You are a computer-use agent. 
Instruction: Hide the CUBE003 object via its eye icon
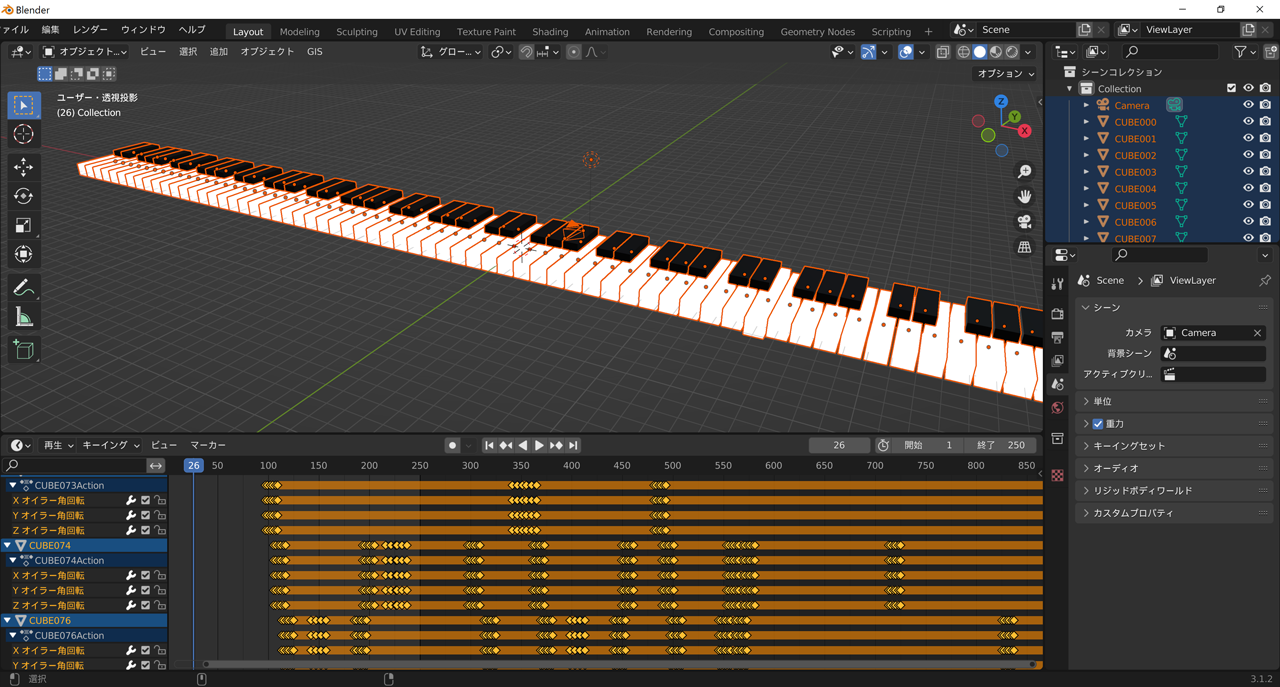(x=1247, y=172)
